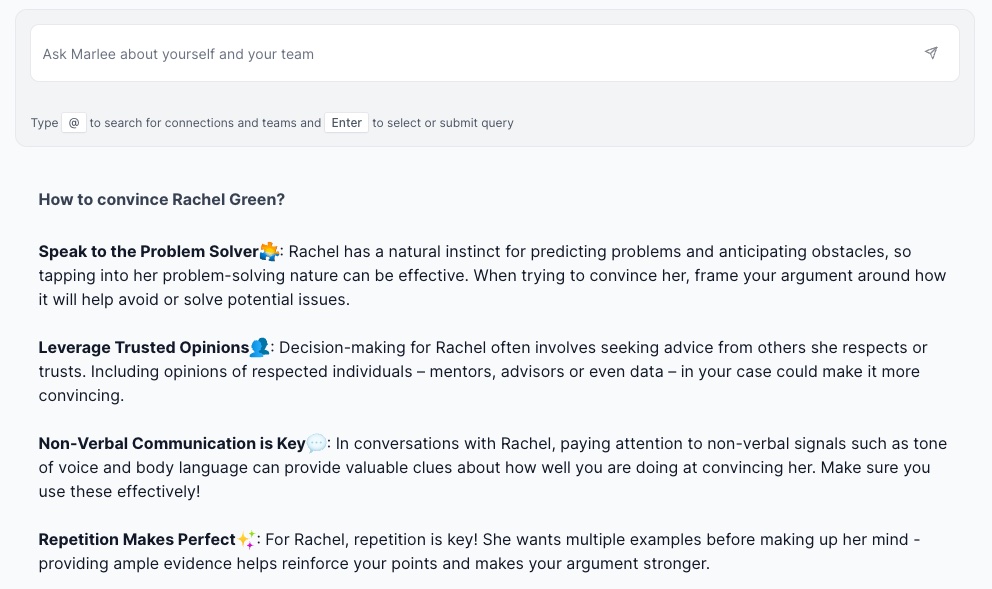Click the sparkles emoji icon
Screen dimensions: 992x589
[x=246, y=539]
